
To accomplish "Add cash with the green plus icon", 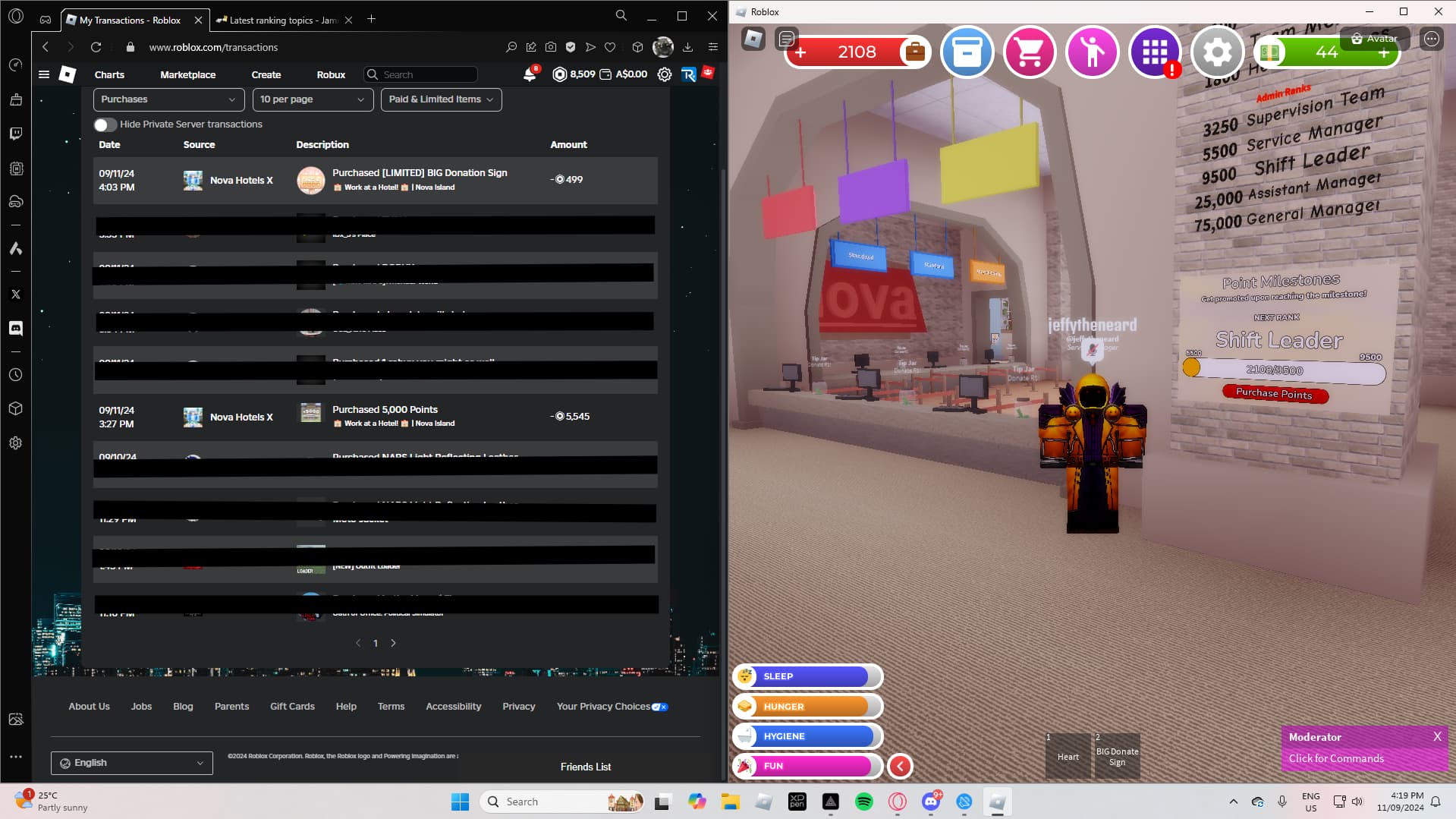I will [x=1384, y=52].
